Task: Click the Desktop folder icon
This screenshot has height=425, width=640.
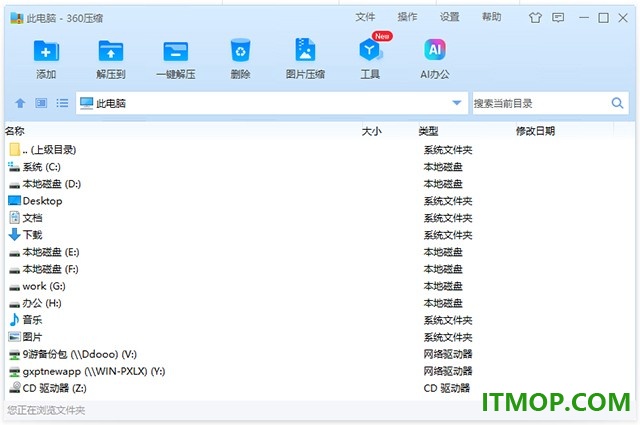Action: click(14, 200)
